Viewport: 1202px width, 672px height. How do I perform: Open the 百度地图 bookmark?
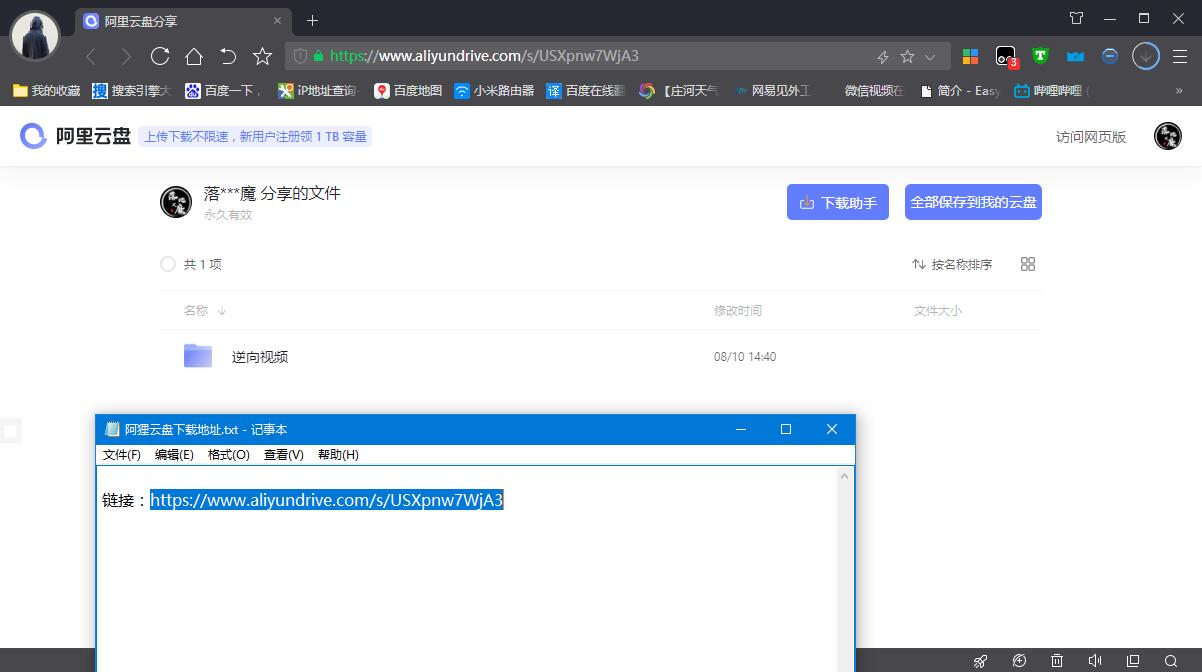(x=408, y=90)
